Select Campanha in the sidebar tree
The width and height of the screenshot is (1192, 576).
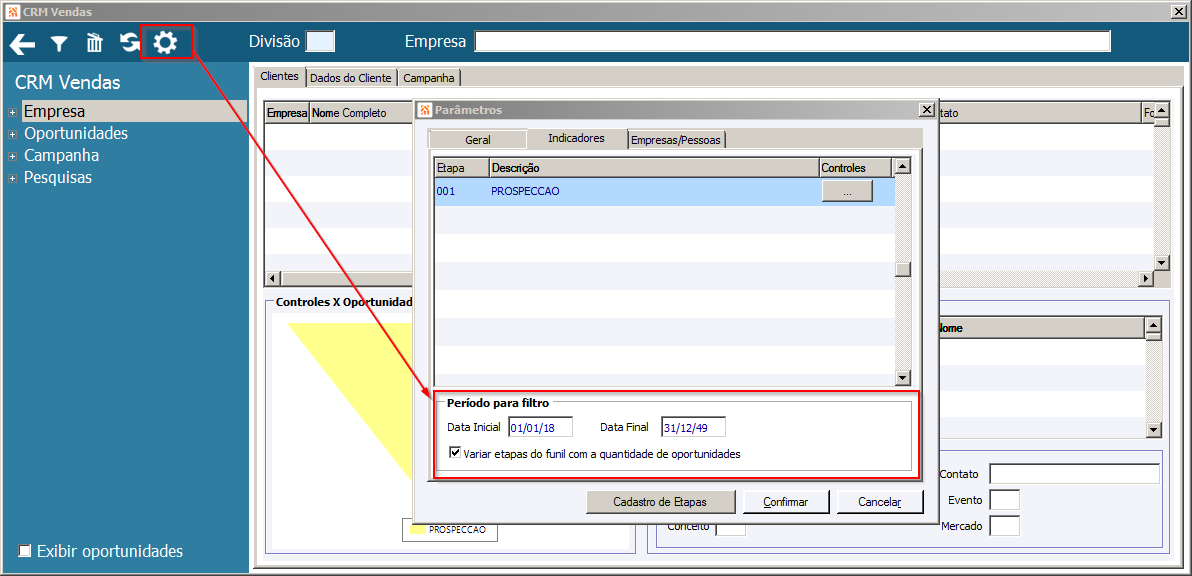click(x=62, y=156)
